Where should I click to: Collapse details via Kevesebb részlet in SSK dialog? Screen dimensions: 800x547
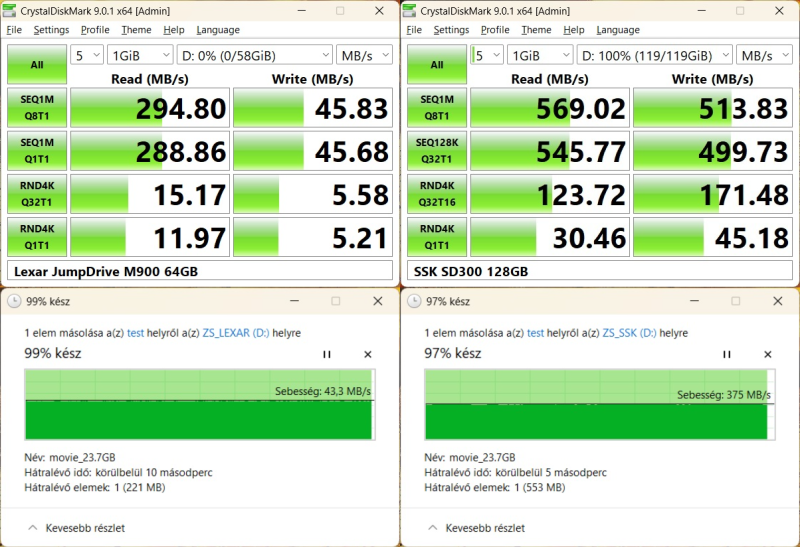pyautogui.click(x=476, y=528)
